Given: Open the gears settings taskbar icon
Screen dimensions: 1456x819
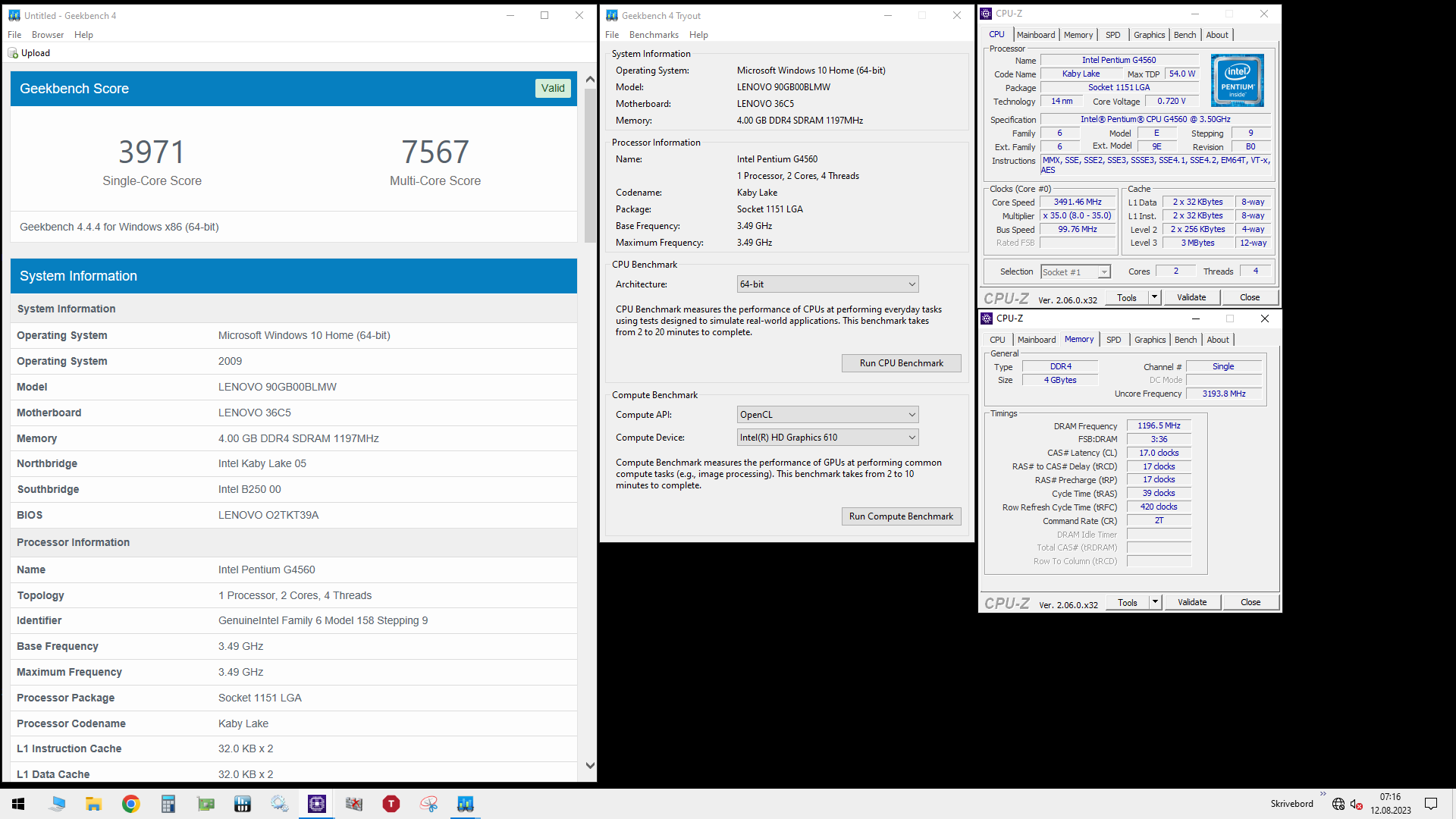Looking at the screenshot, I should (x=280, y=804).
